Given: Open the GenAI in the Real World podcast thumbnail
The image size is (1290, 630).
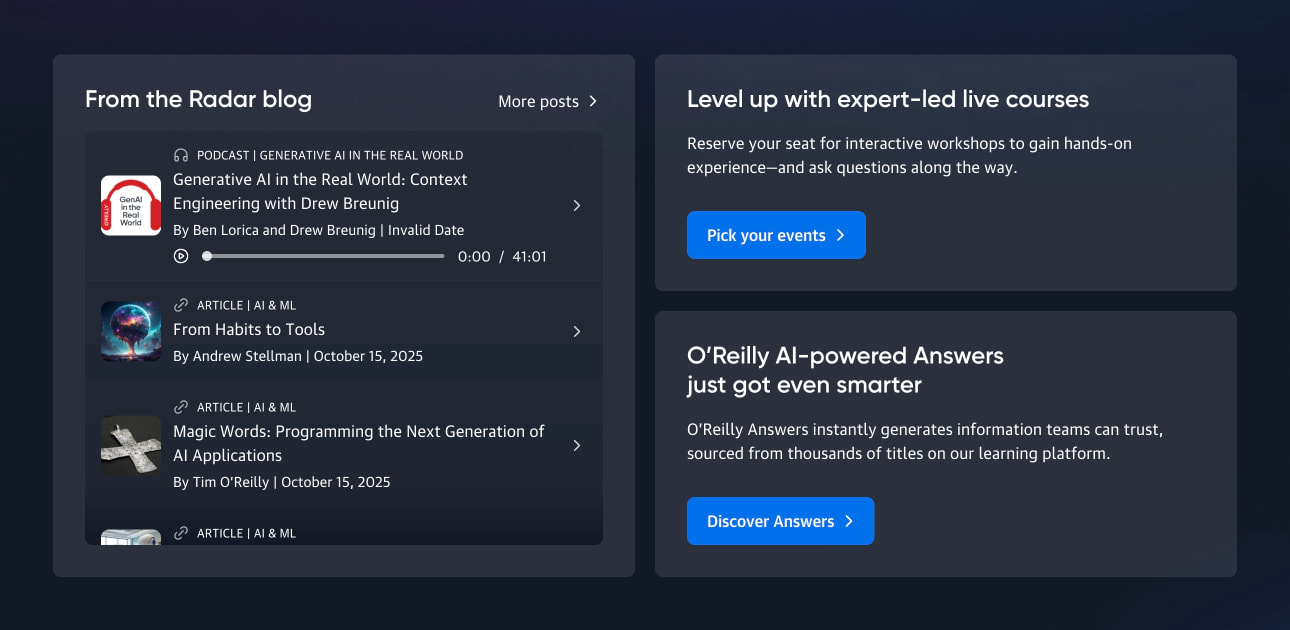Looking at the screenshot, I should tap(131, 205).
